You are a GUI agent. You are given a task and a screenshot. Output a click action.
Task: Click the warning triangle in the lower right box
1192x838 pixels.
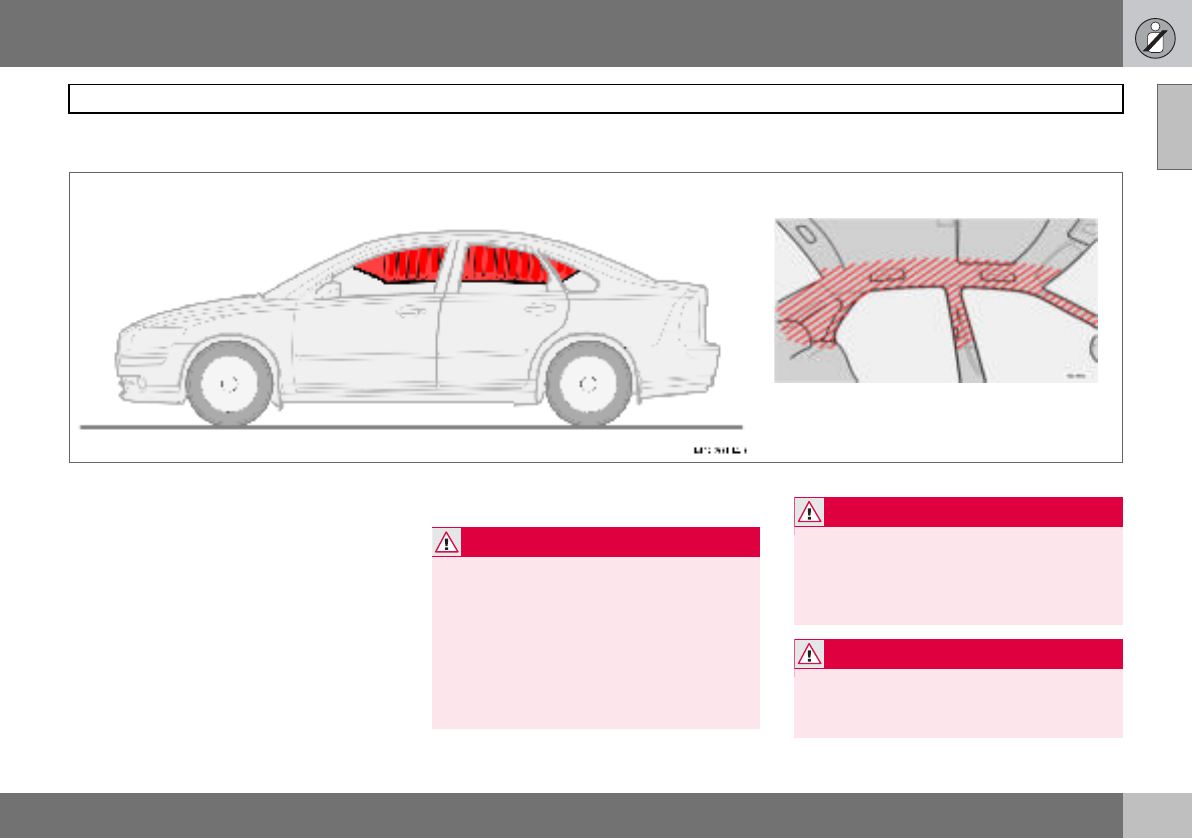tap(809, 654)
